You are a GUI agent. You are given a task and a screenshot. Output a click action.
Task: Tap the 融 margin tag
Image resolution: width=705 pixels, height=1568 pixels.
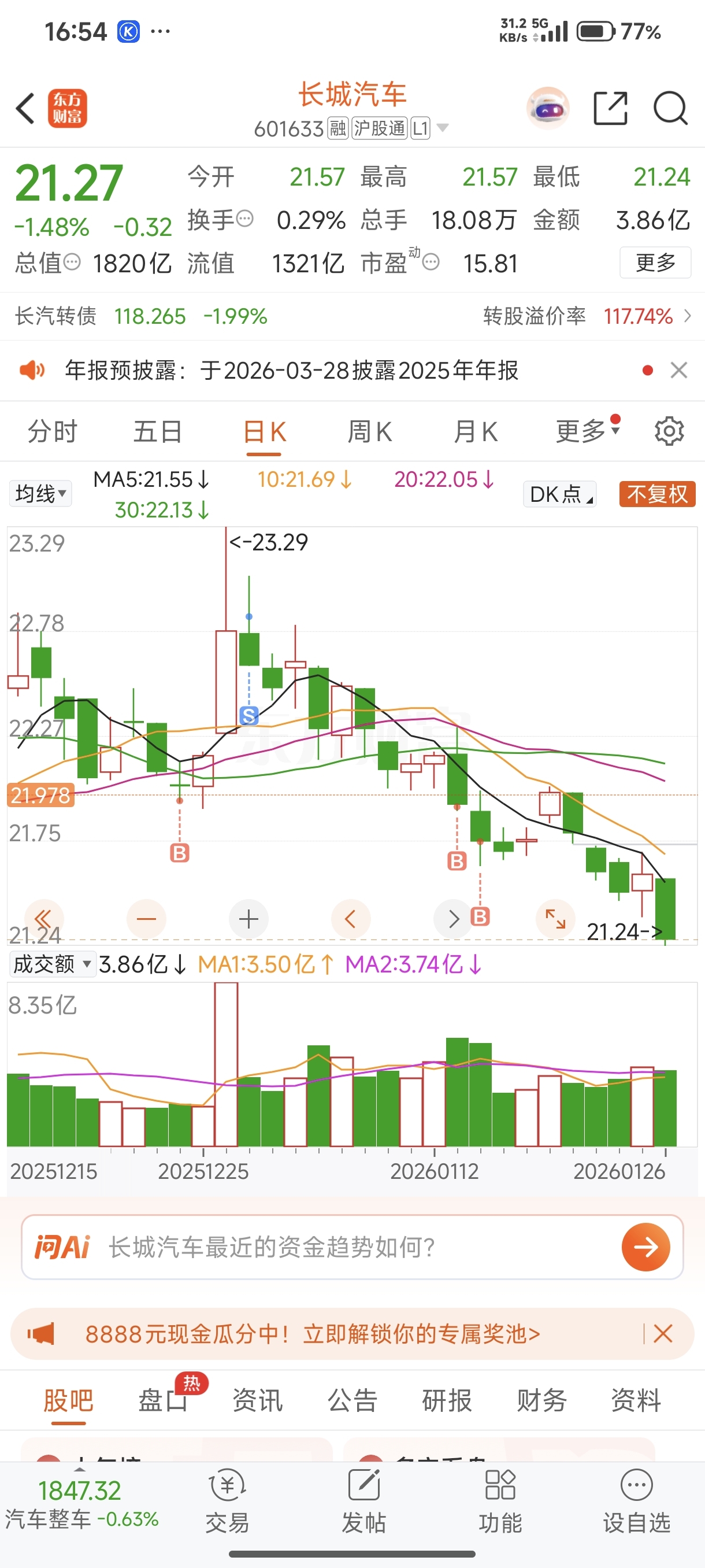click(337, 128)
